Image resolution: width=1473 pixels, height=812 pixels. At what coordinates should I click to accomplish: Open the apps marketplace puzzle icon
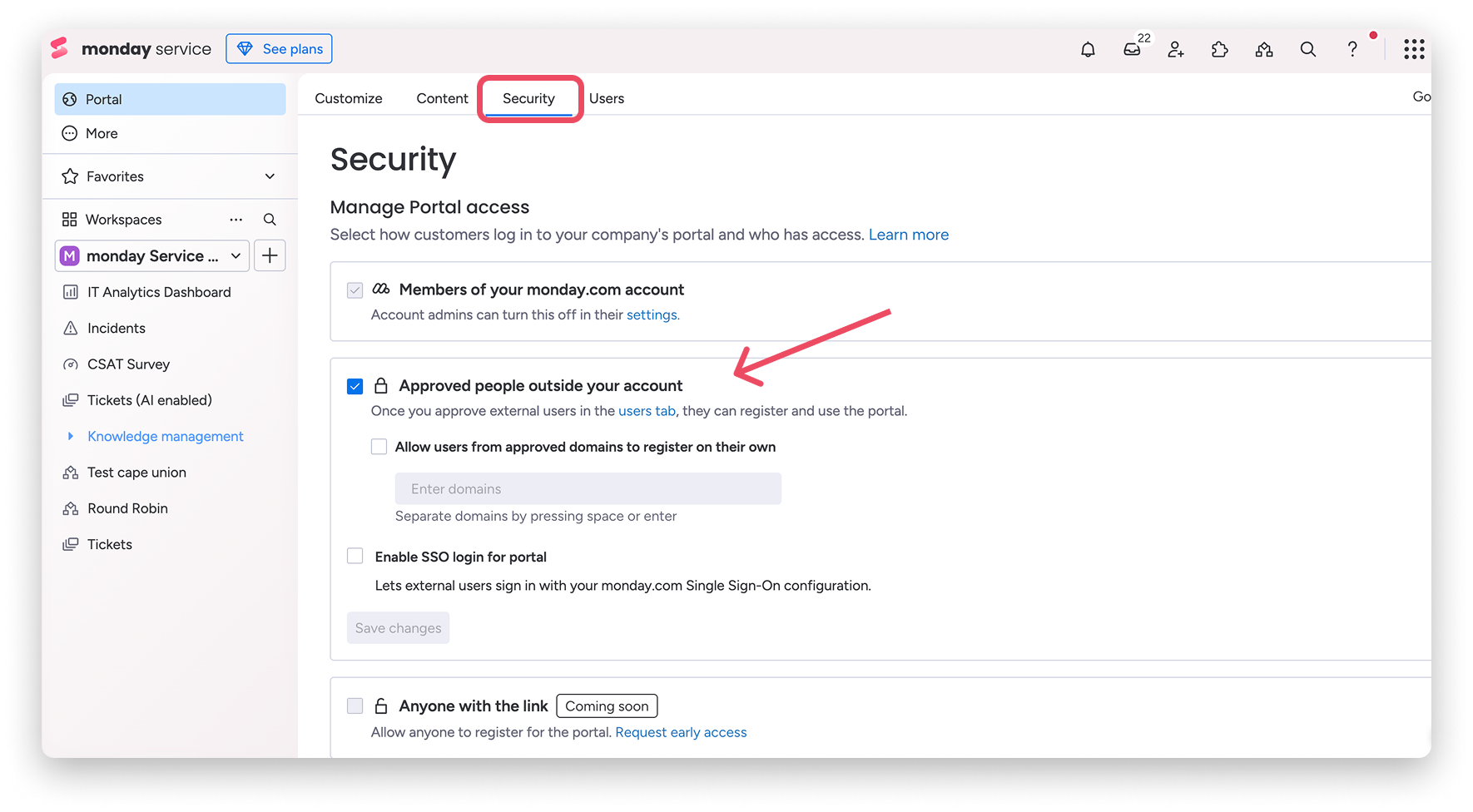1220,49
